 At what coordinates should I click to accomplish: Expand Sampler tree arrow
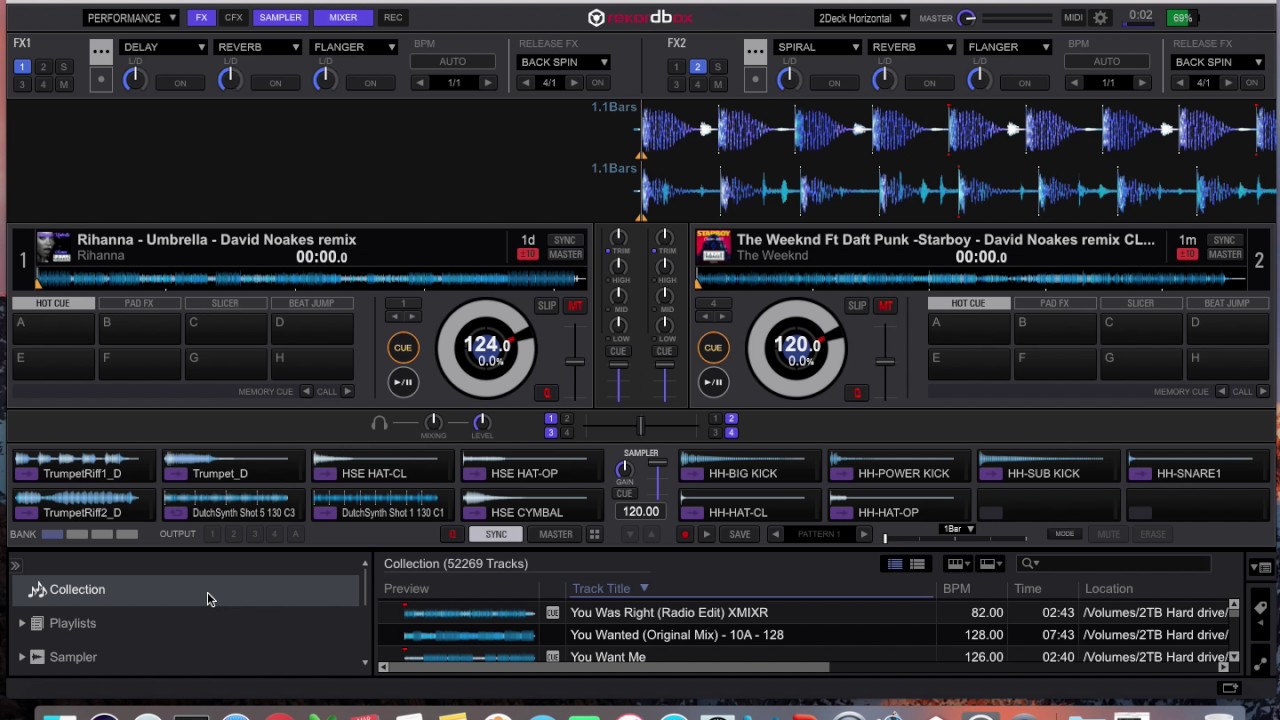pyautogui.click(x=22, y=658)
